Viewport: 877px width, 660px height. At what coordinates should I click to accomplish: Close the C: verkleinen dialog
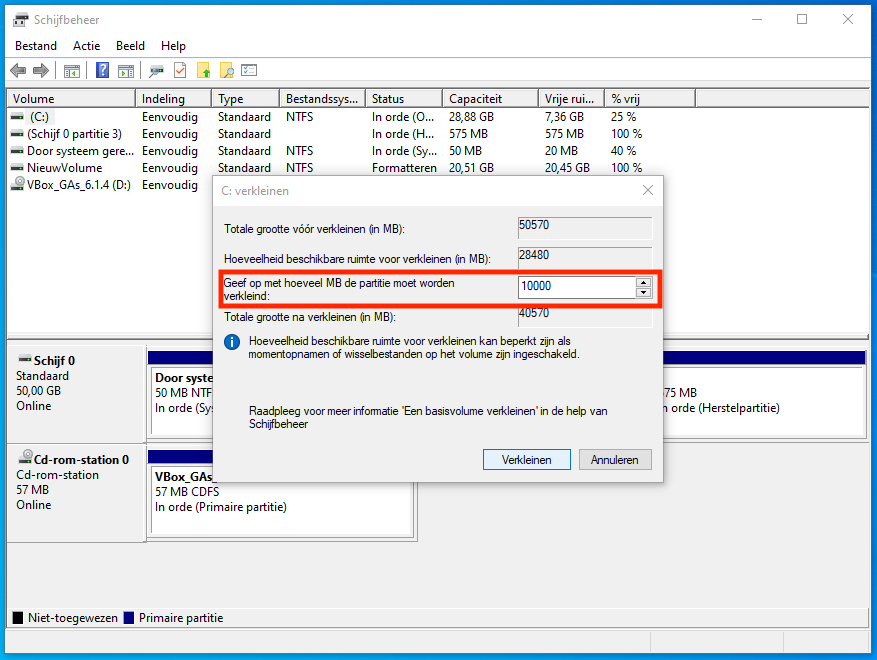click(648, 190)
